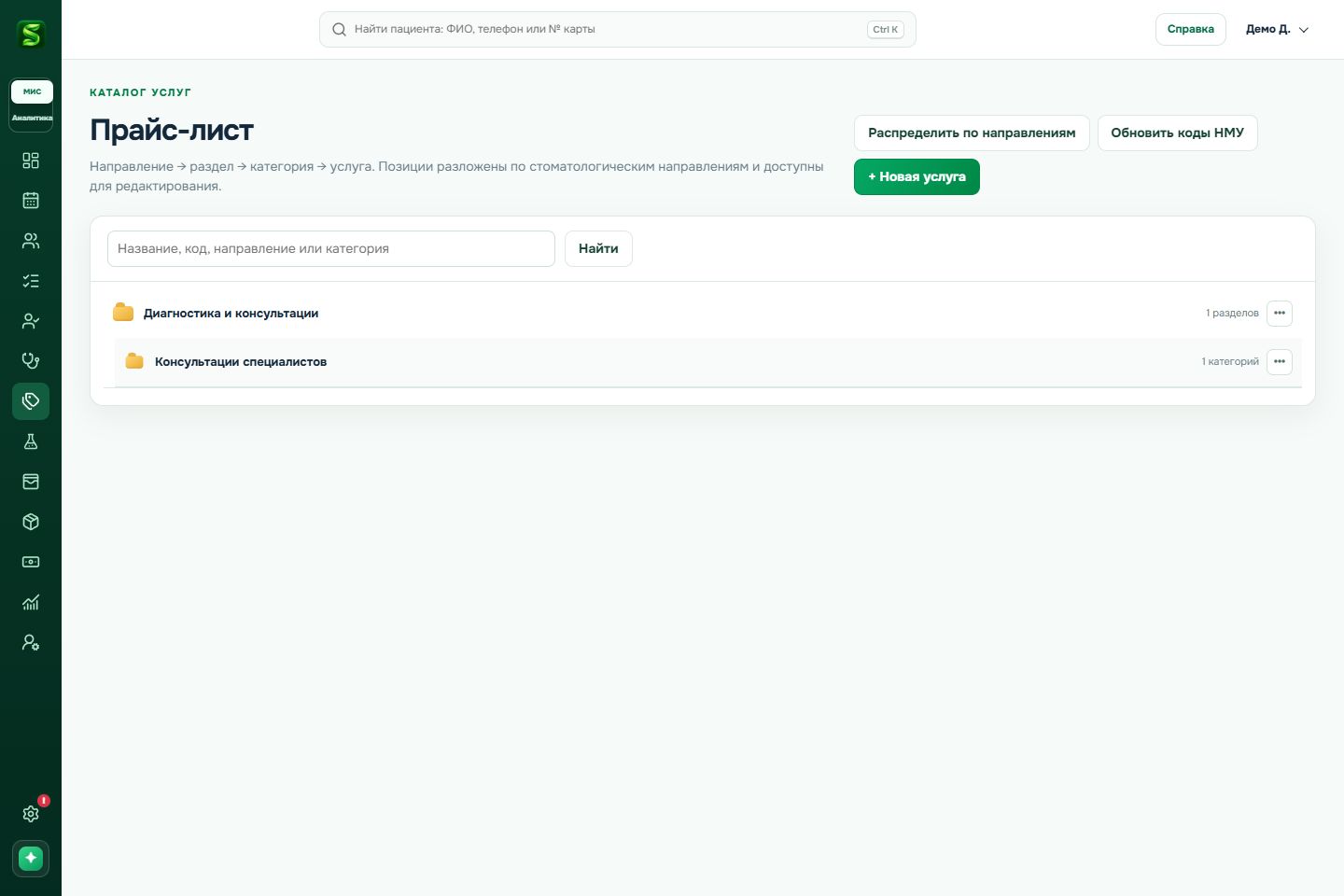This screenshot has width=1344, height=896.
Task: Switch to the Аналитика mode tab
Action: pos(32,118)
